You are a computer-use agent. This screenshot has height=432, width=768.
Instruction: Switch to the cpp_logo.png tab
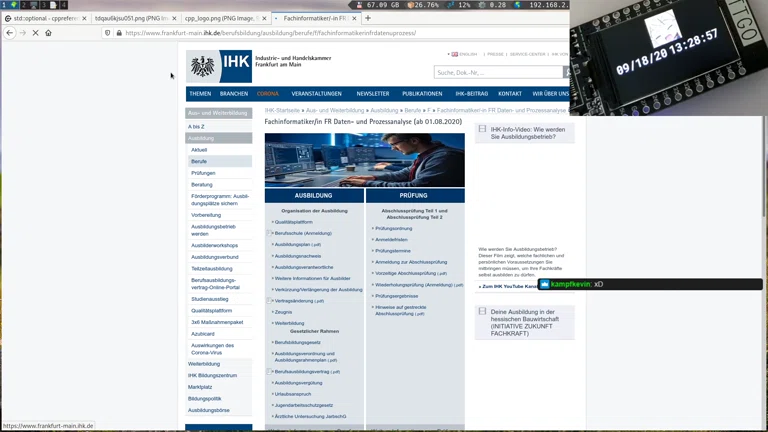click(220, 18)
